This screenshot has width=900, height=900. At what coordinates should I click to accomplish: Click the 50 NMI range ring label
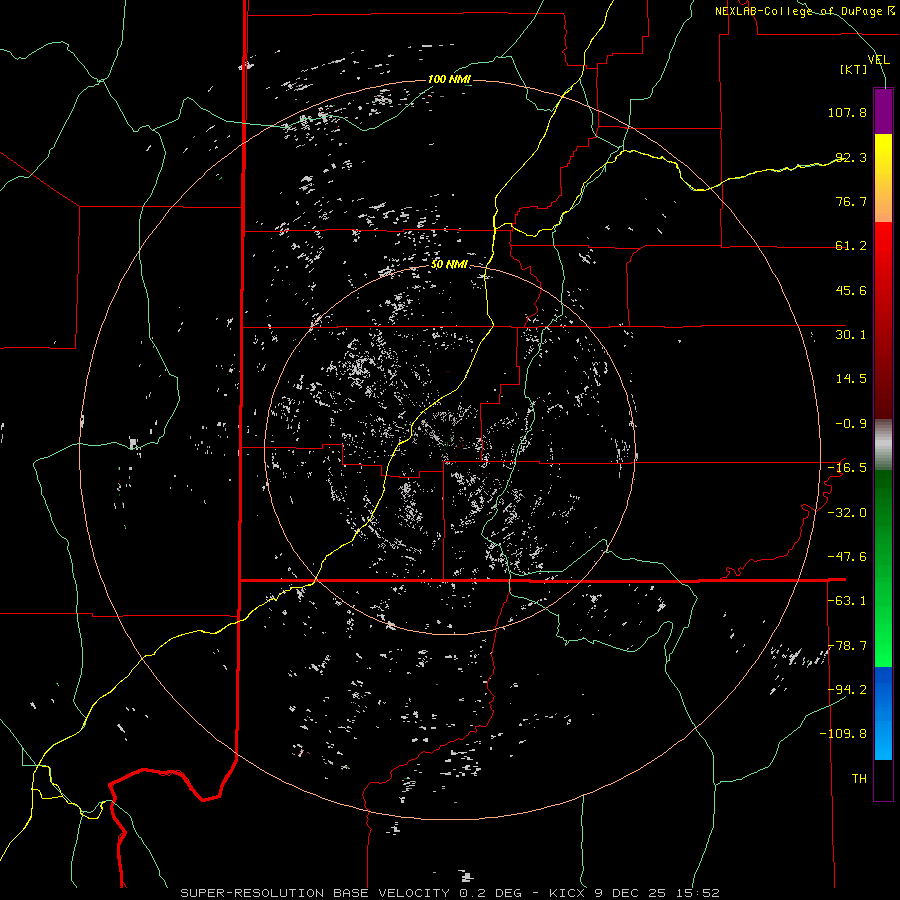click(x=449, y=265)
